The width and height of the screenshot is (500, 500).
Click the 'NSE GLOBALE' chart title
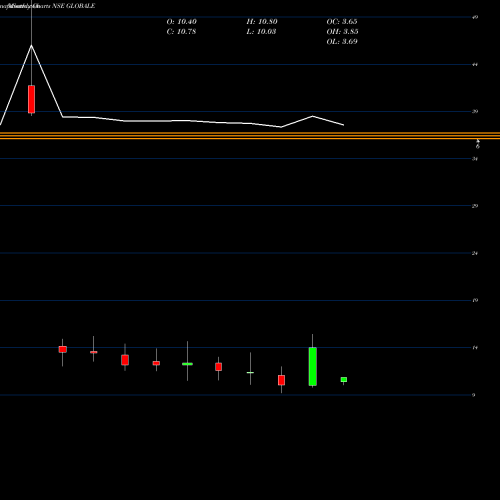(x=74, y=6)
